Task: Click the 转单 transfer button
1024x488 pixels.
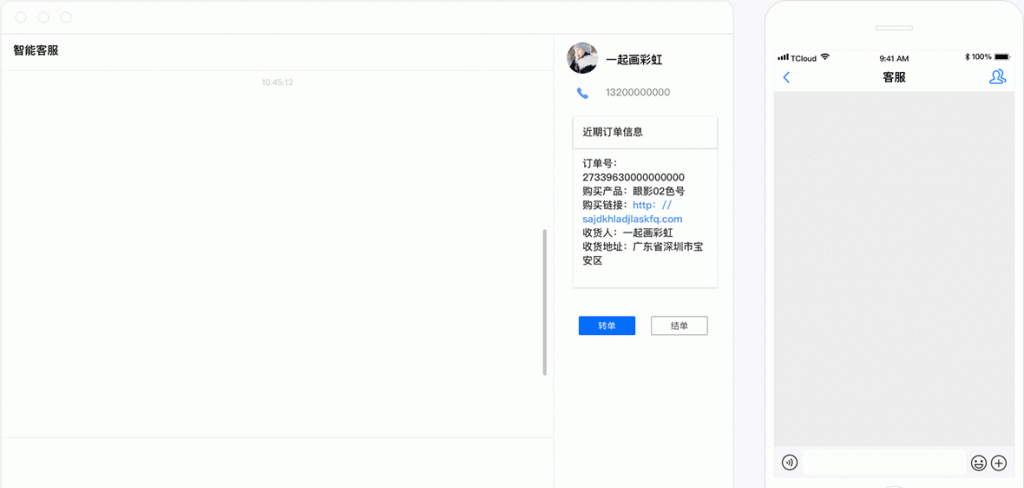Action: tap(607, 325)
